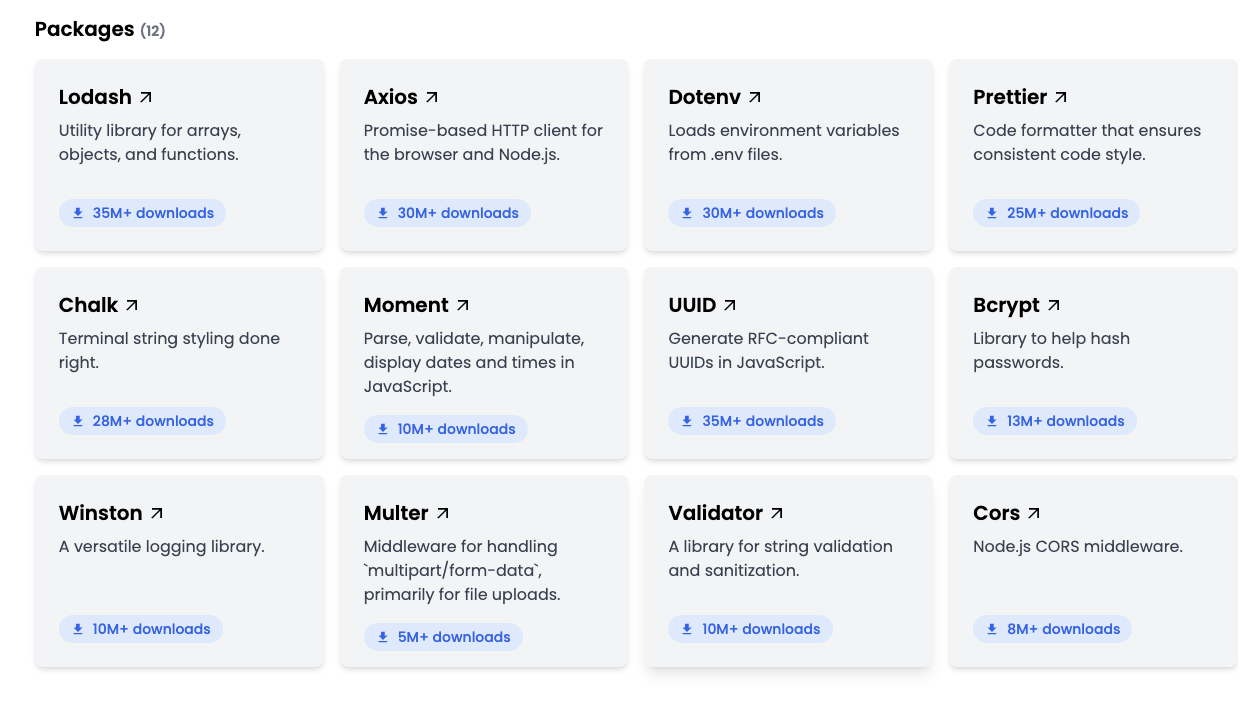Click "Promise-based HTTP client" description
Viewport: 1251px width, 707px height.
point(484,142)
